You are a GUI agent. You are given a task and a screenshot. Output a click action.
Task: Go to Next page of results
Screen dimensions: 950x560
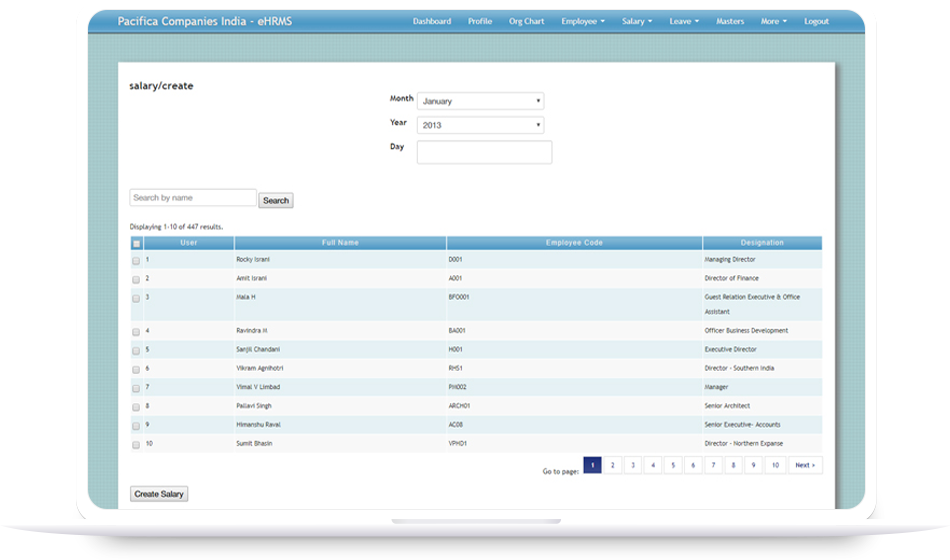[x=805, y=465]
